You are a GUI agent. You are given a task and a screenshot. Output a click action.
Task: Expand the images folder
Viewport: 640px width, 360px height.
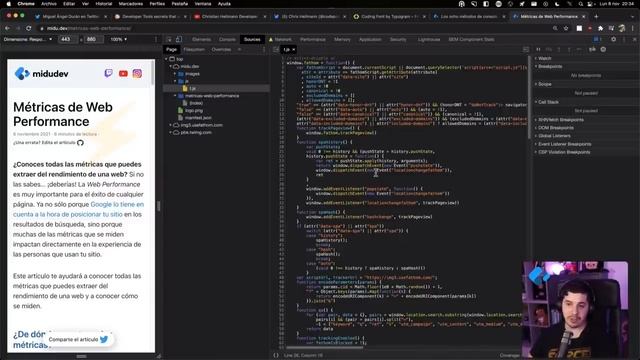[175, 74]
